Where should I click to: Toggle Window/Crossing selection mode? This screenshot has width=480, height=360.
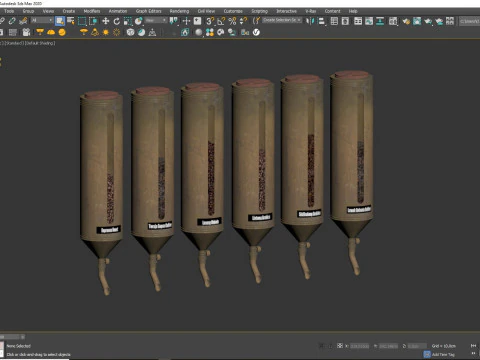pyautogui.click(x=93, y=21)
